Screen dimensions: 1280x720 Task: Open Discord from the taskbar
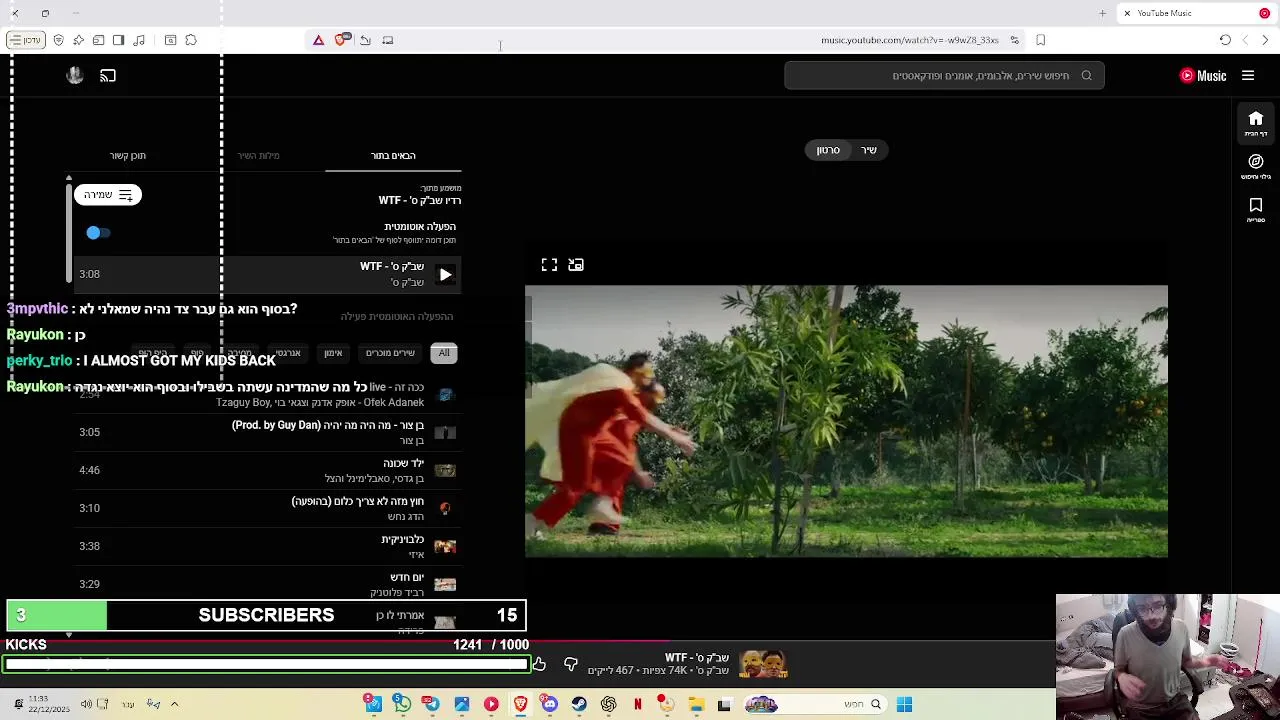point(549,704)
